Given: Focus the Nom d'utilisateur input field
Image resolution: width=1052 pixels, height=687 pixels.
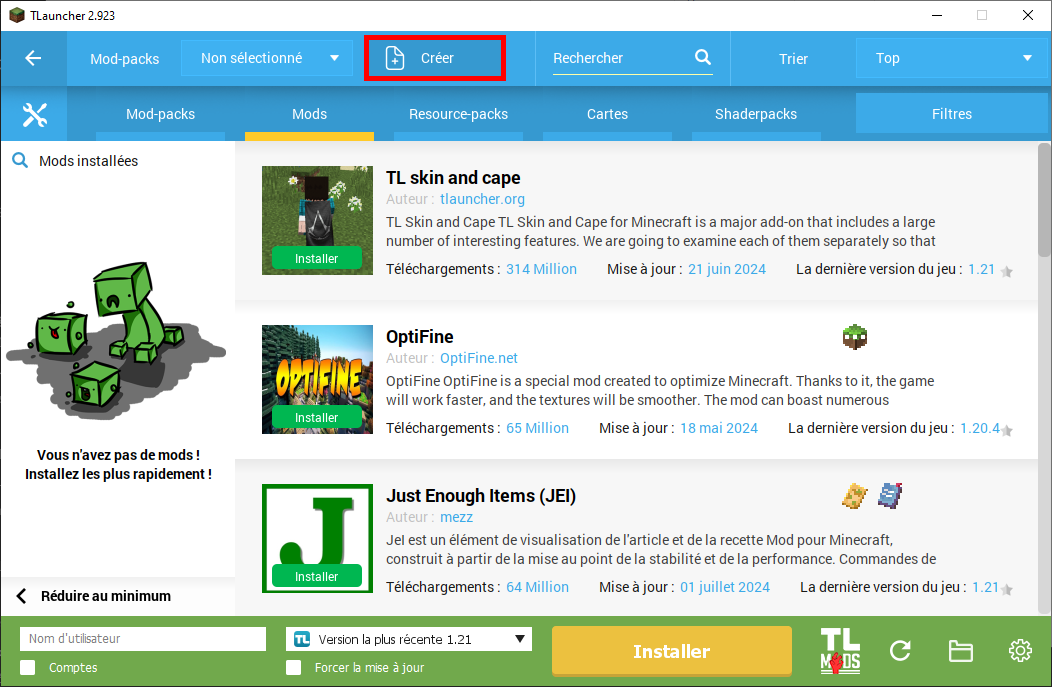Looking at the screenshot, I should pyautogui.click(x=143, y=639).
